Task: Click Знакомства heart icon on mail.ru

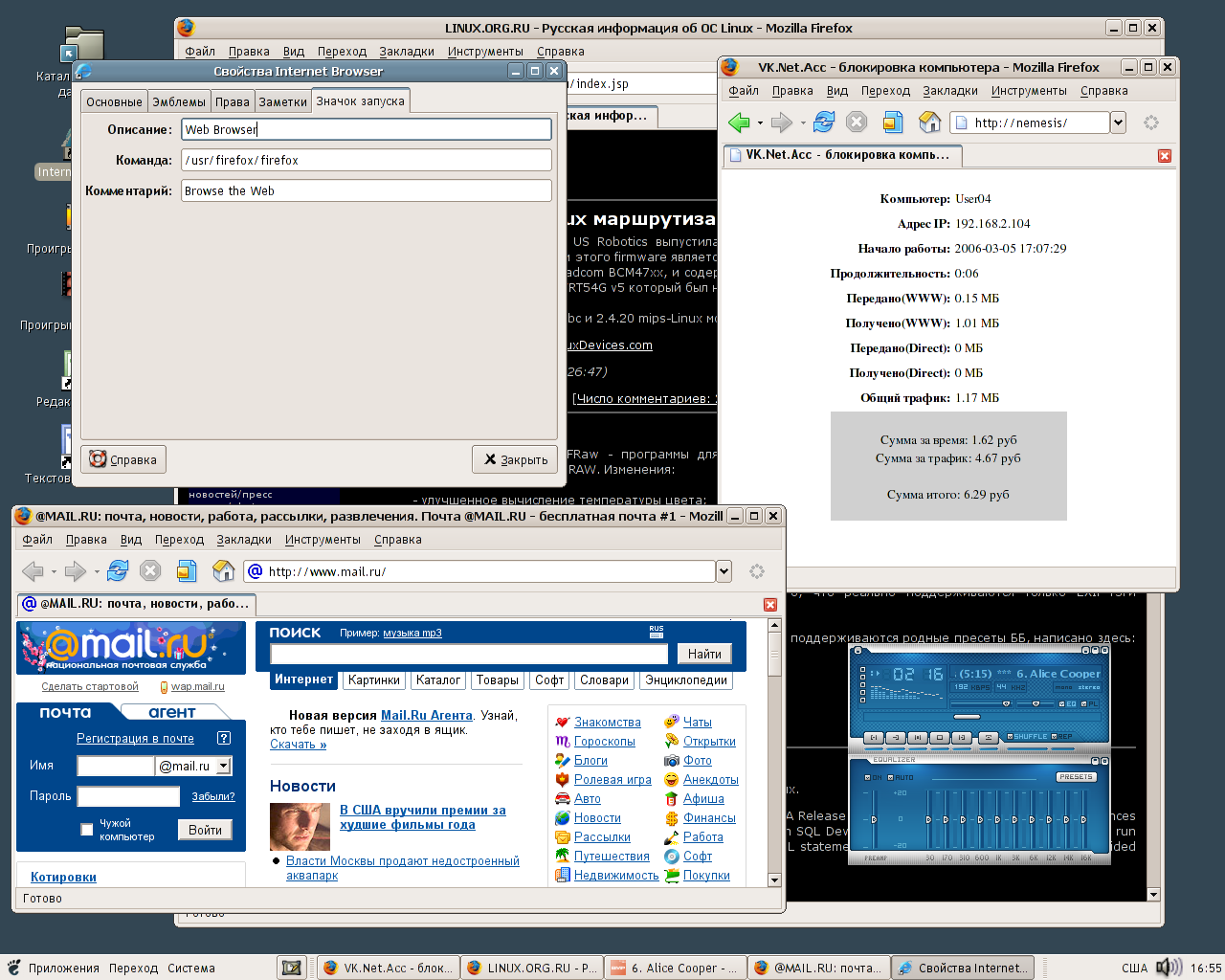Action: 563,723
